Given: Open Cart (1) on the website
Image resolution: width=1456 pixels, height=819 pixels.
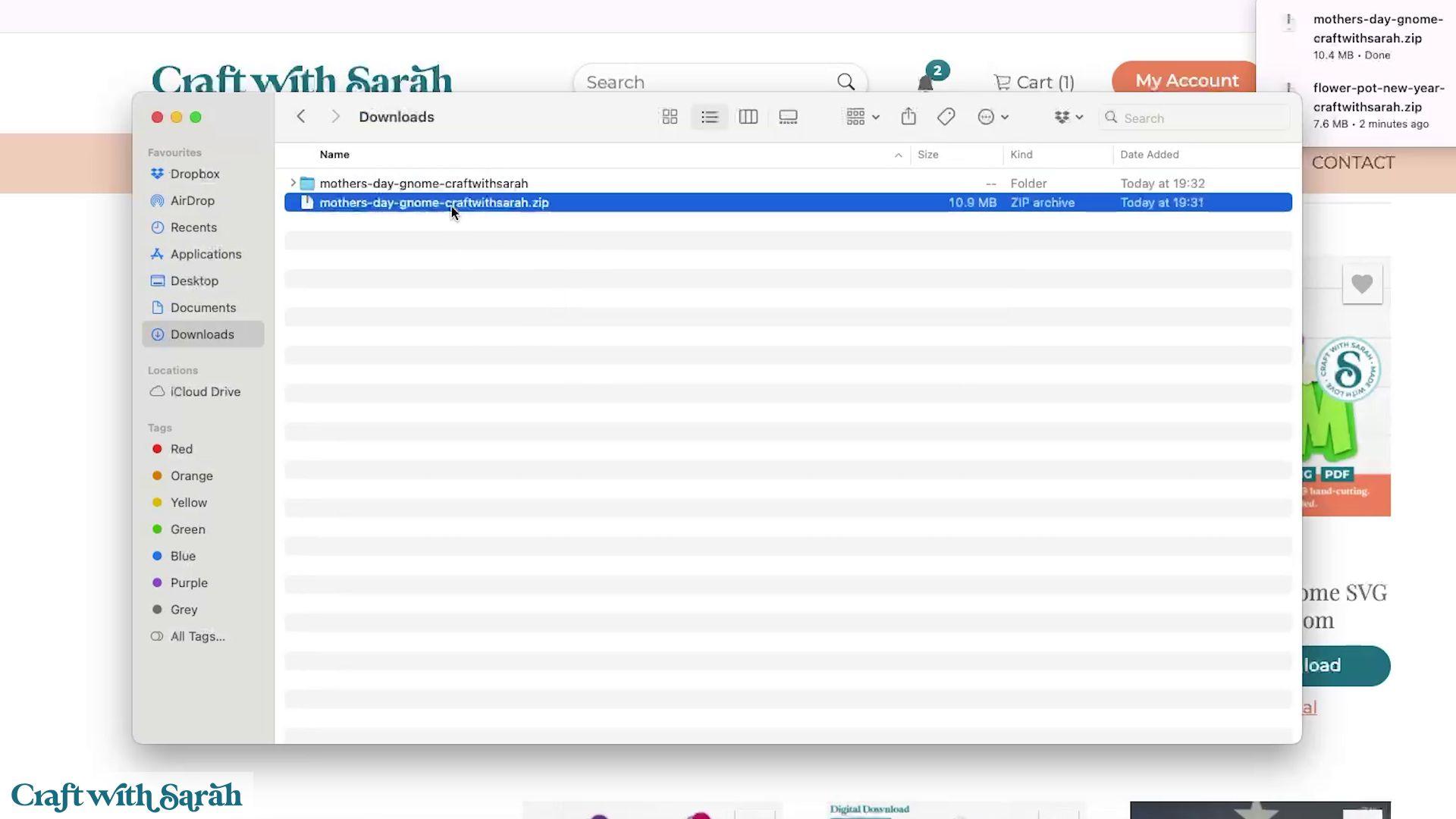Looking at the screenshot, I should (1034, 82).
